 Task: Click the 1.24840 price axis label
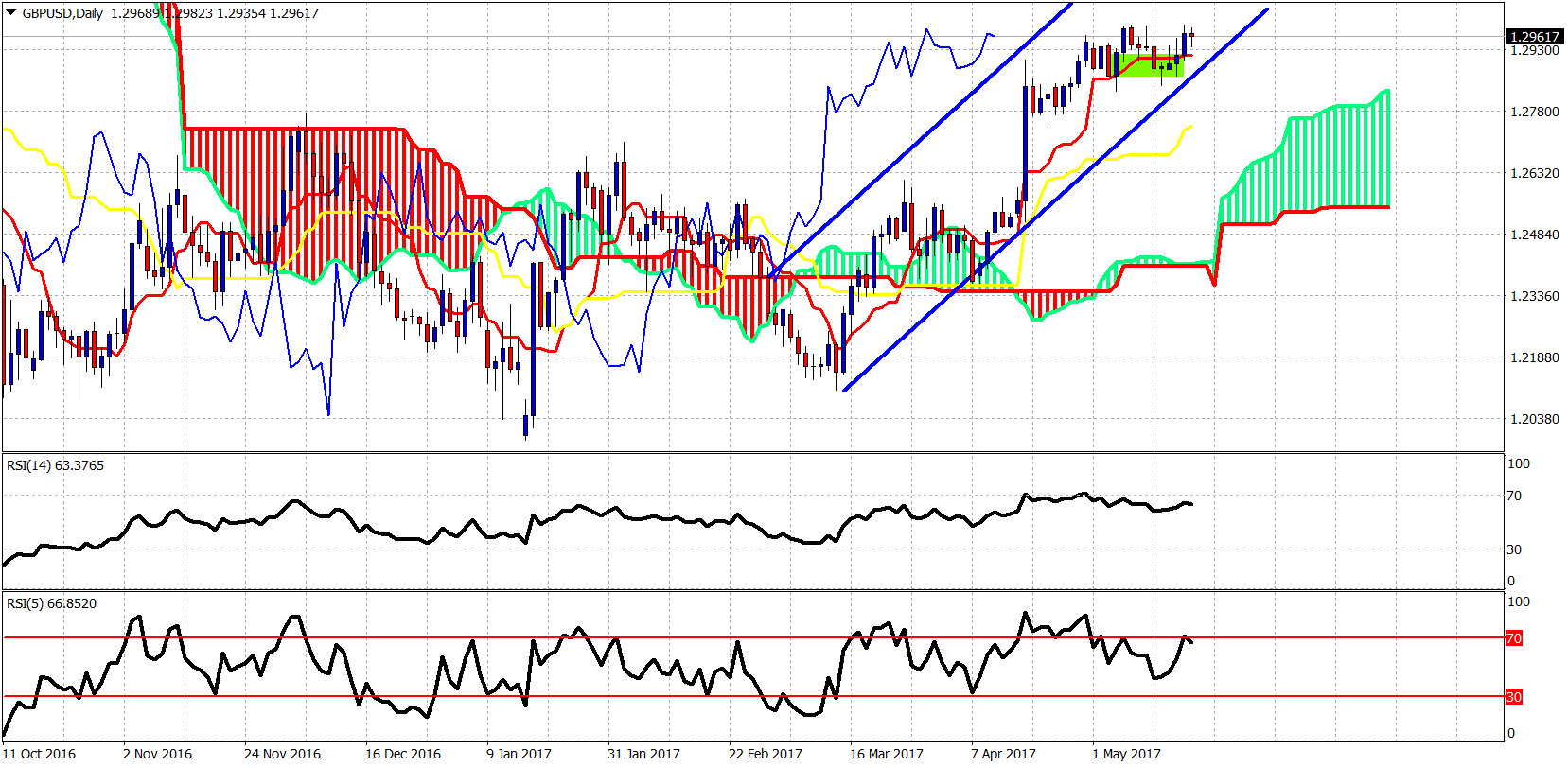1533,235
